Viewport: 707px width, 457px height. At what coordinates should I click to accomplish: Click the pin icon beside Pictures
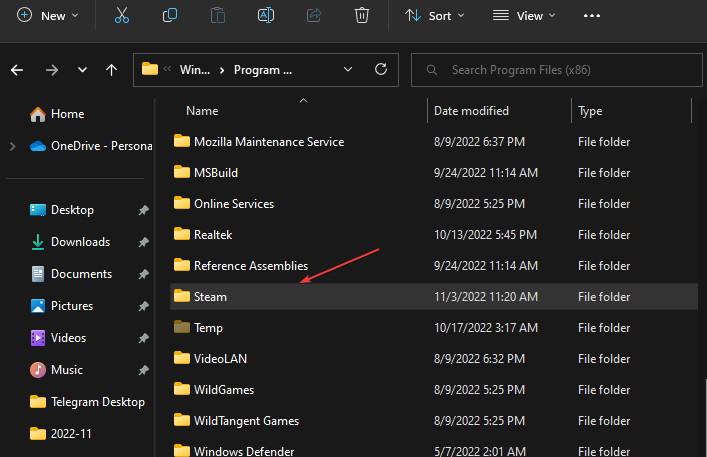pyautogui.click(x=143, y=306)
